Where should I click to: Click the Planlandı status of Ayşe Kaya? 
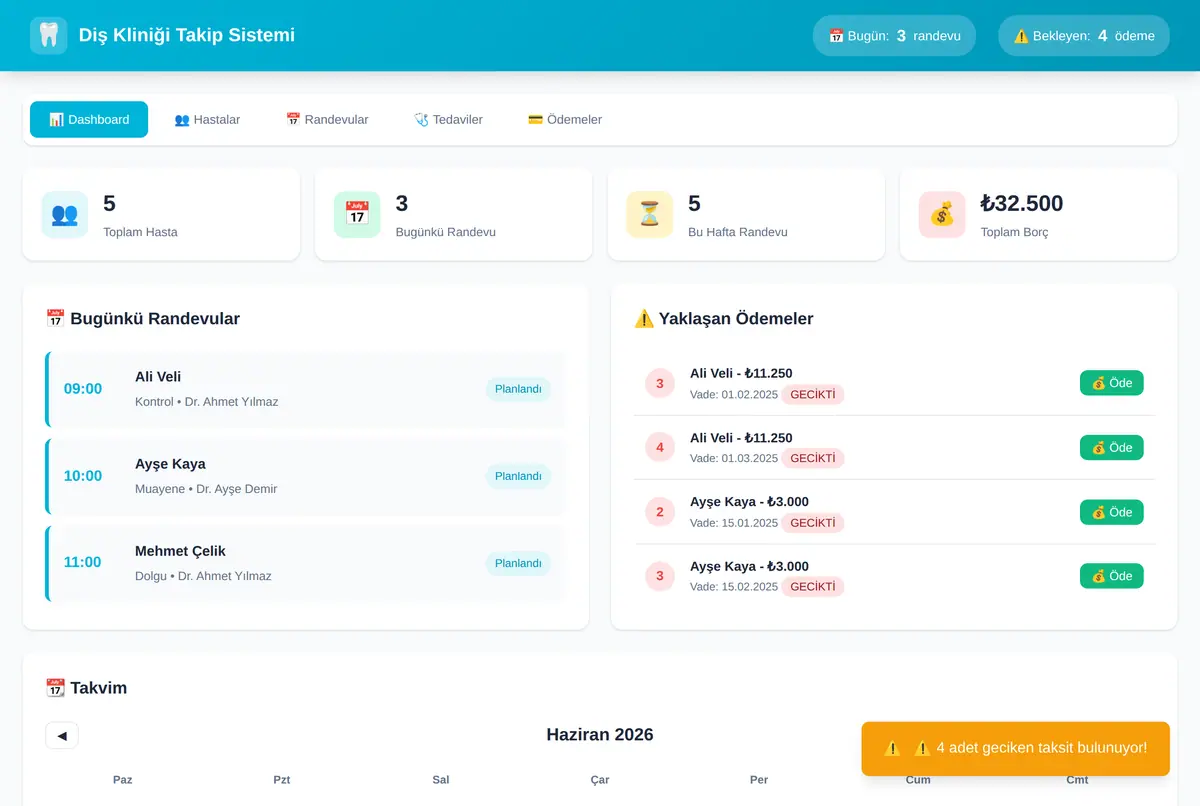coord(518,476)
